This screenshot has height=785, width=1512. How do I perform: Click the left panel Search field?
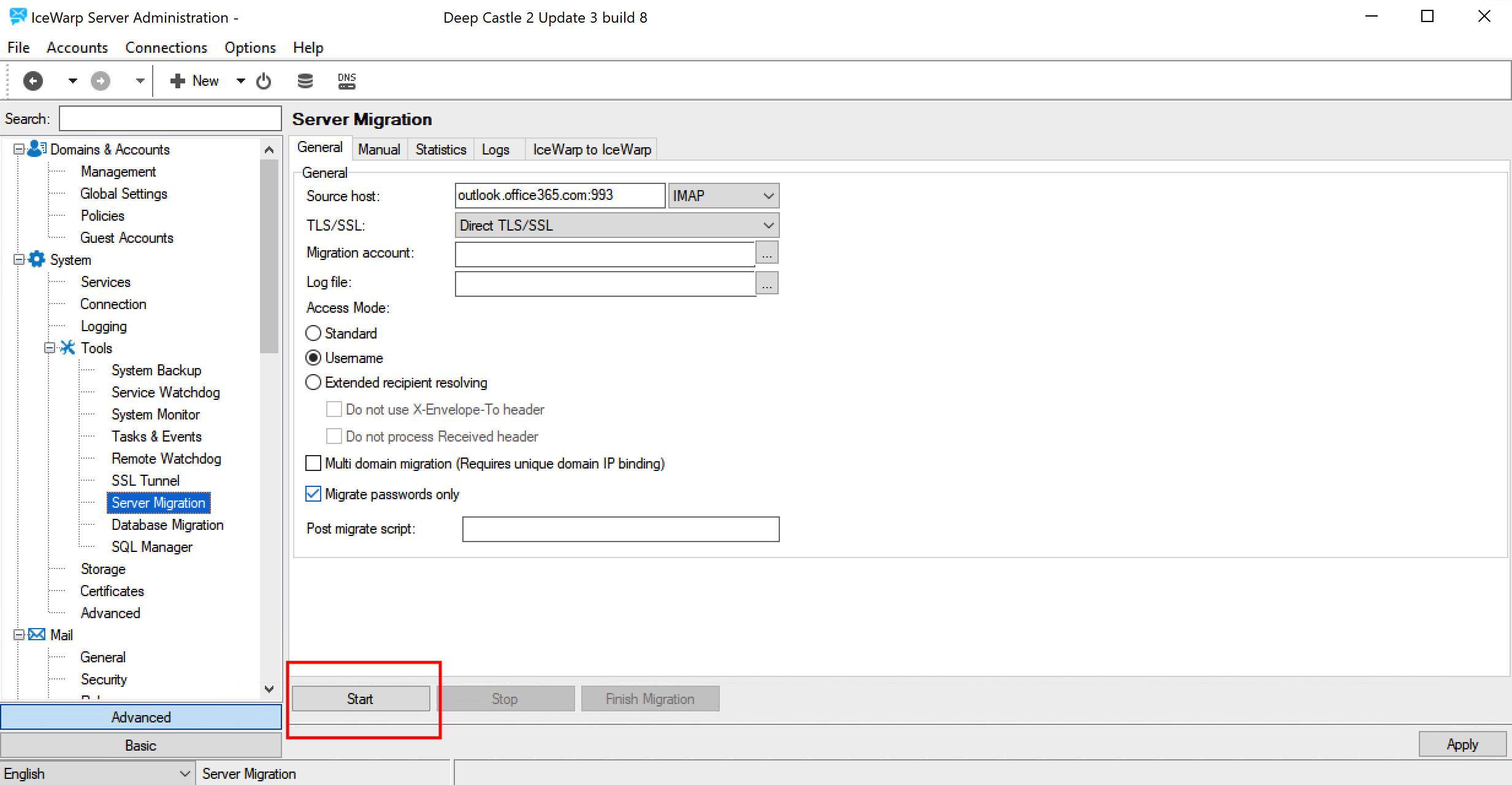pyautogui.click(x=170, y=118)
